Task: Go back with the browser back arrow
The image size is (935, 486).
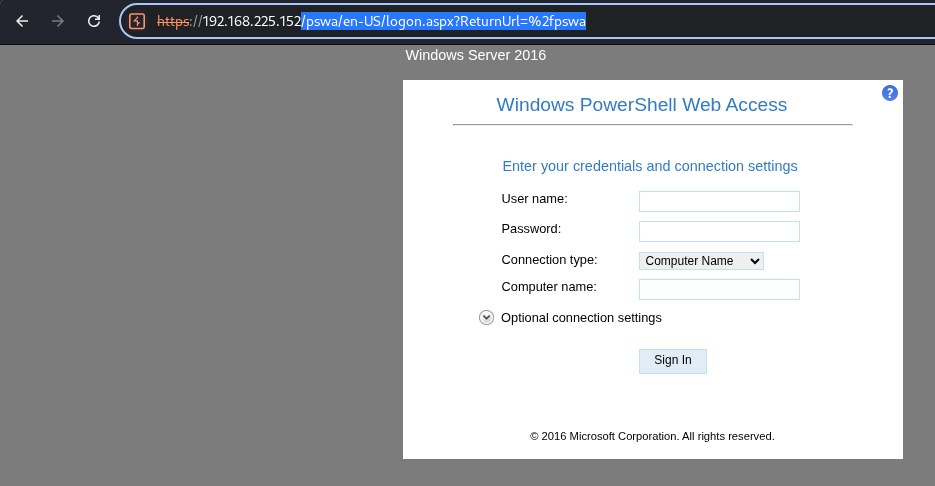Action: (22, 21)
